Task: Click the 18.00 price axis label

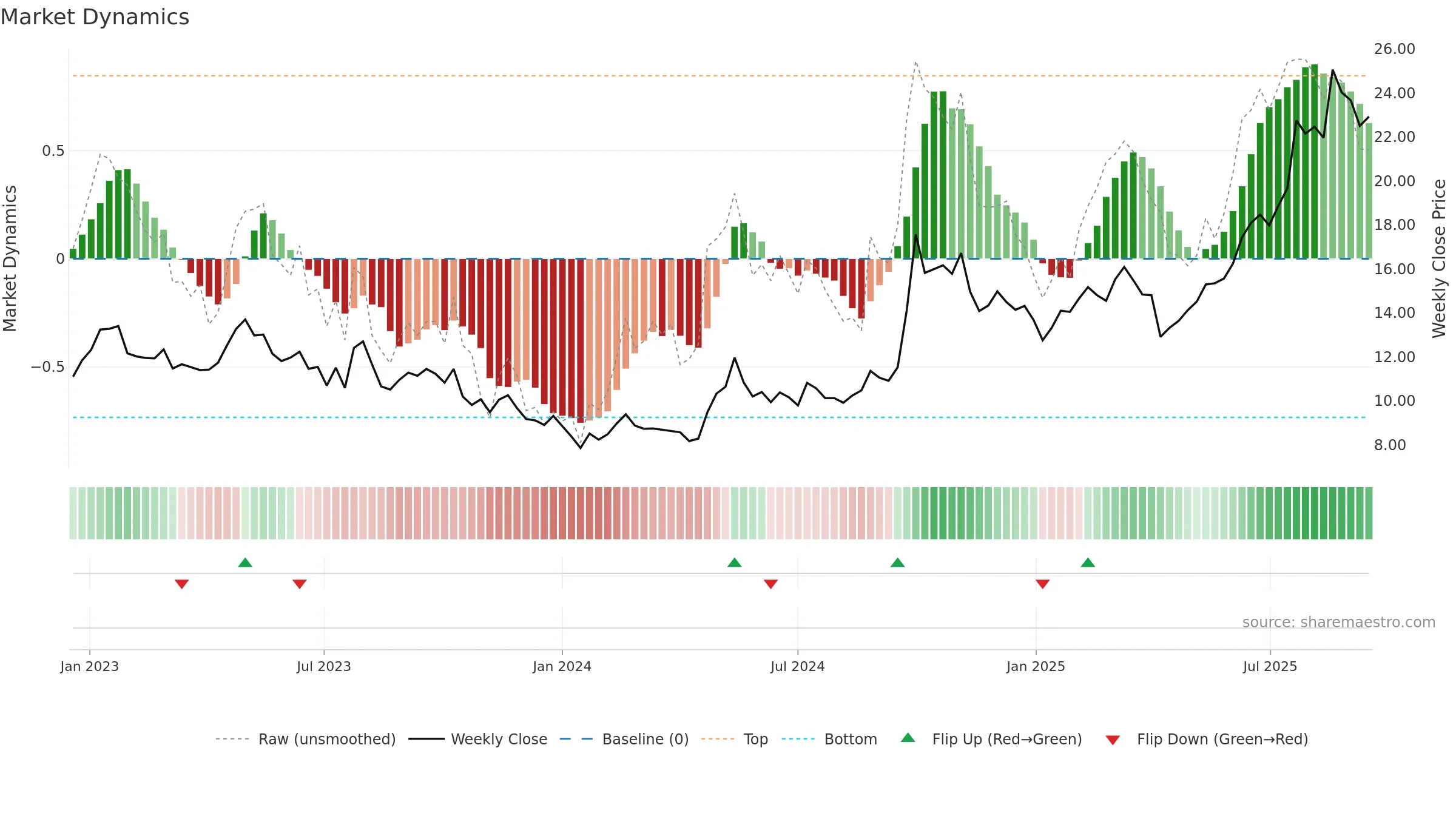Action: (x=1395, y=225)
